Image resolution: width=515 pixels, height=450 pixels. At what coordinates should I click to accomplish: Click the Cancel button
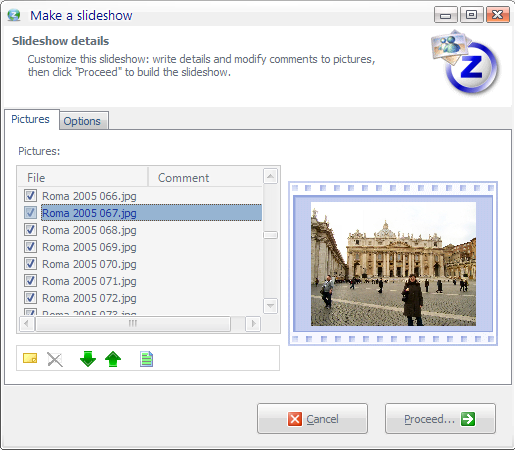[312, 419]
